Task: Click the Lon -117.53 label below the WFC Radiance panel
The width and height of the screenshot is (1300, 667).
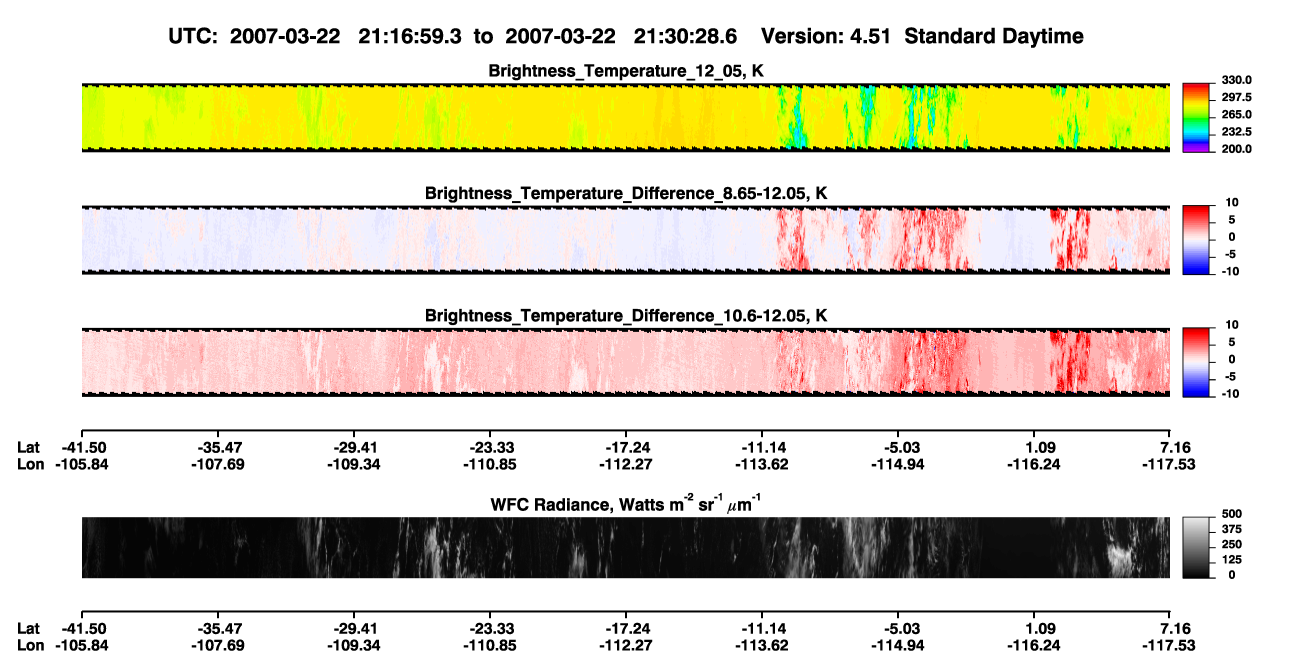Action: point(1171,645)
